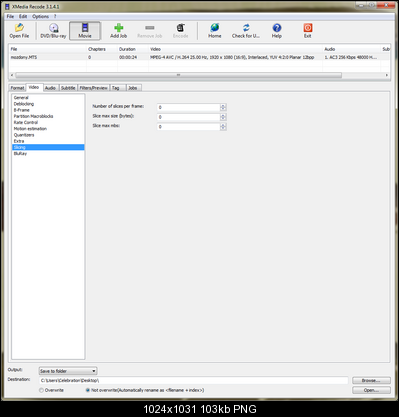
Task: Select the Movie toolbar button
Action: point(85,31)
